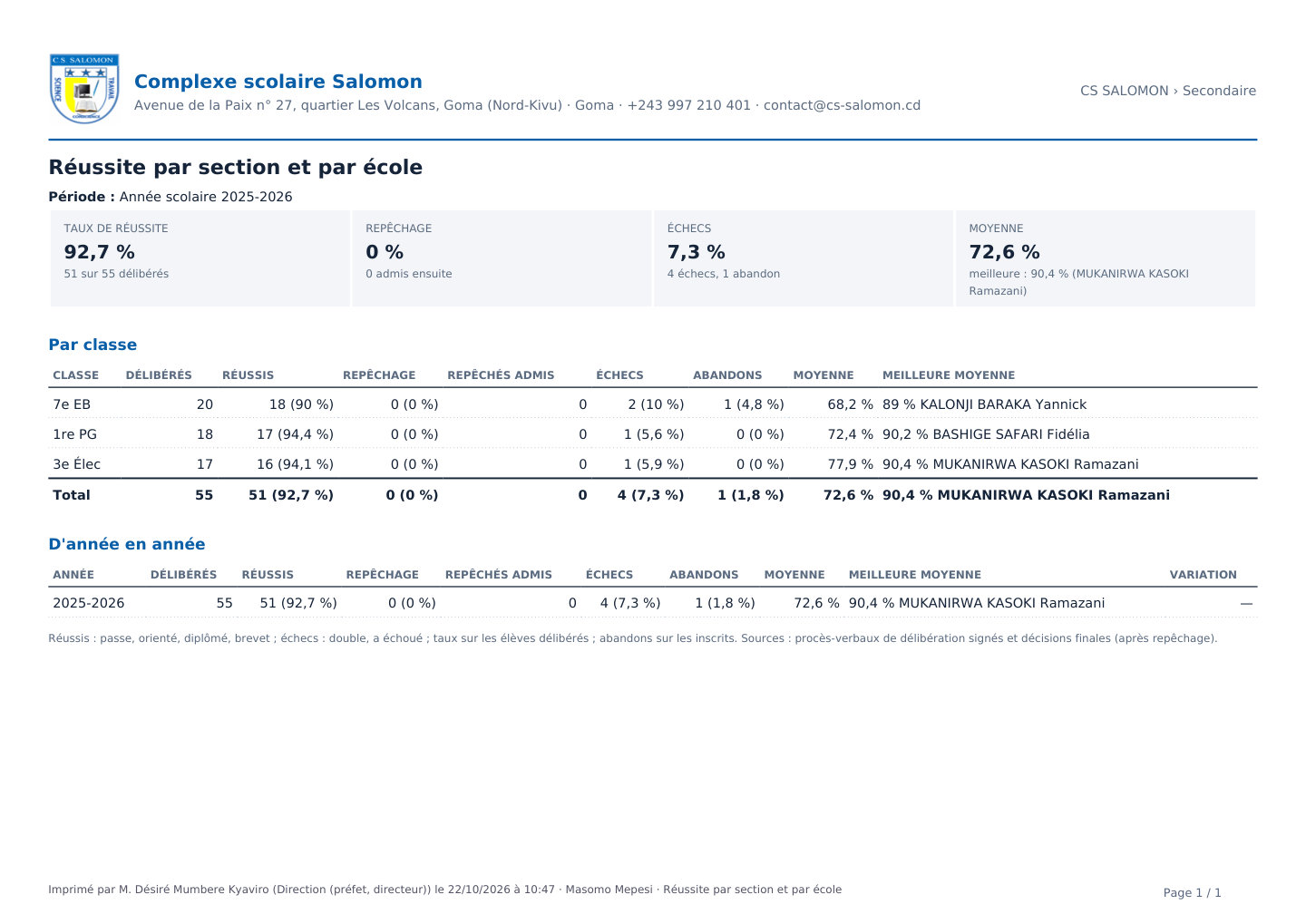Click the "CS SALOMON › Secondaire" breadcrumb text
The width and height of the screenshot is (1306, 924).
pos(1168,91)
